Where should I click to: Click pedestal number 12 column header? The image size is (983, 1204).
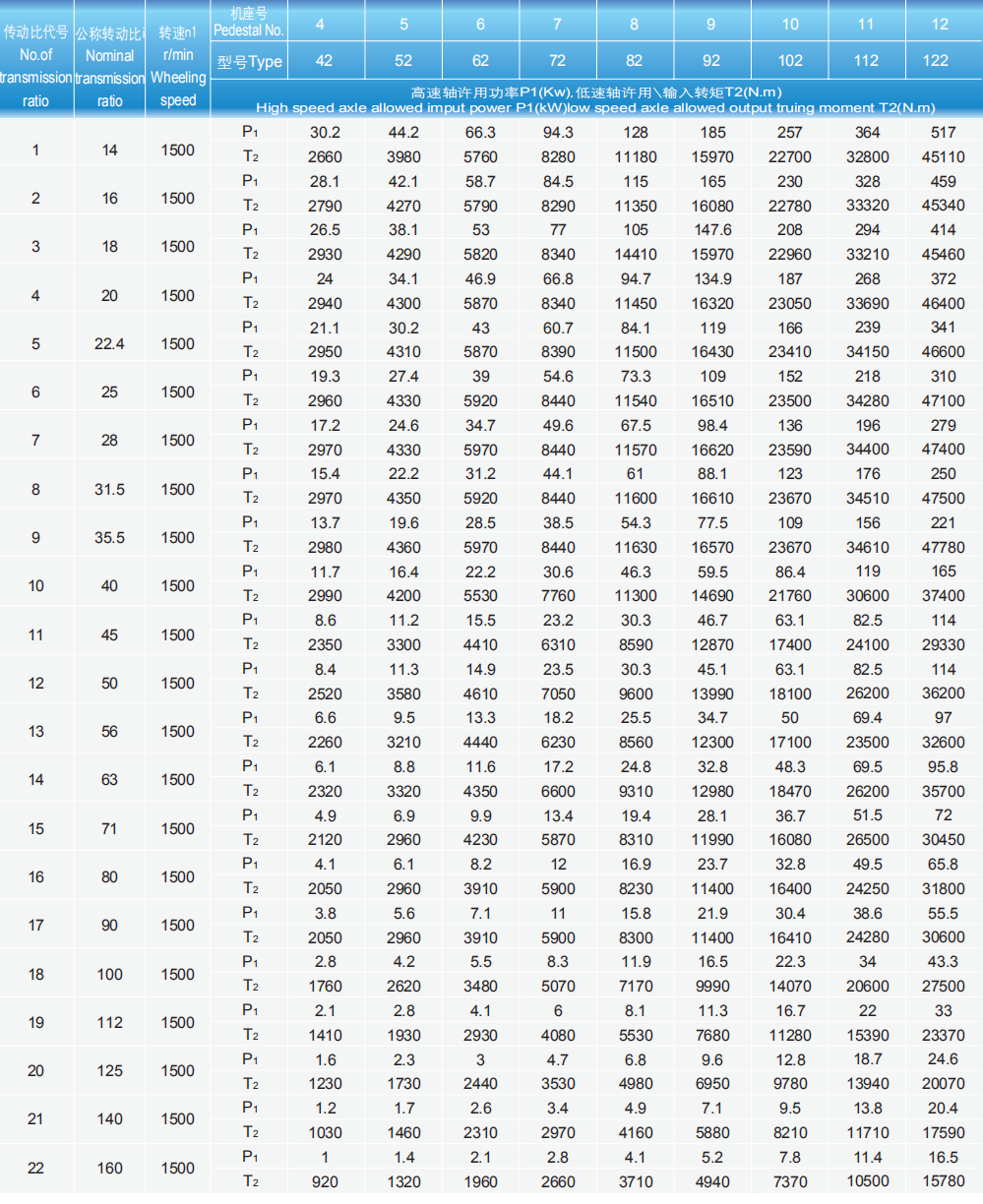pyautogui.click(x=940, y=24)
